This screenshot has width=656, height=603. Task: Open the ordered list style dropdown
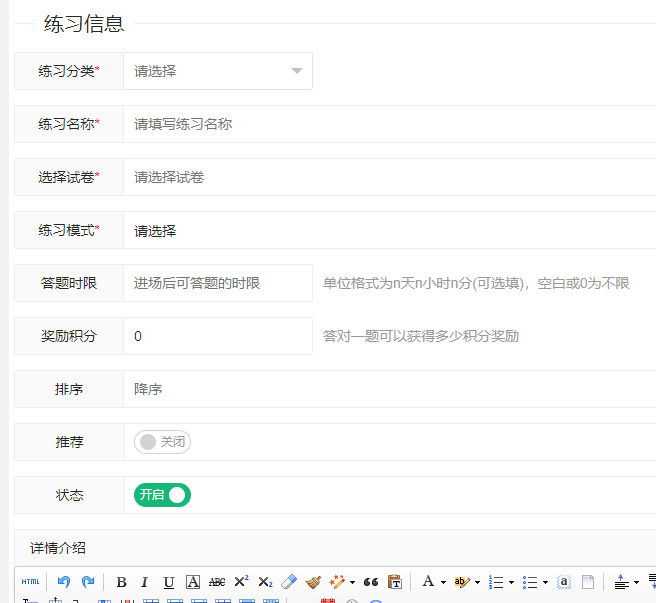(x=511, y=582)
